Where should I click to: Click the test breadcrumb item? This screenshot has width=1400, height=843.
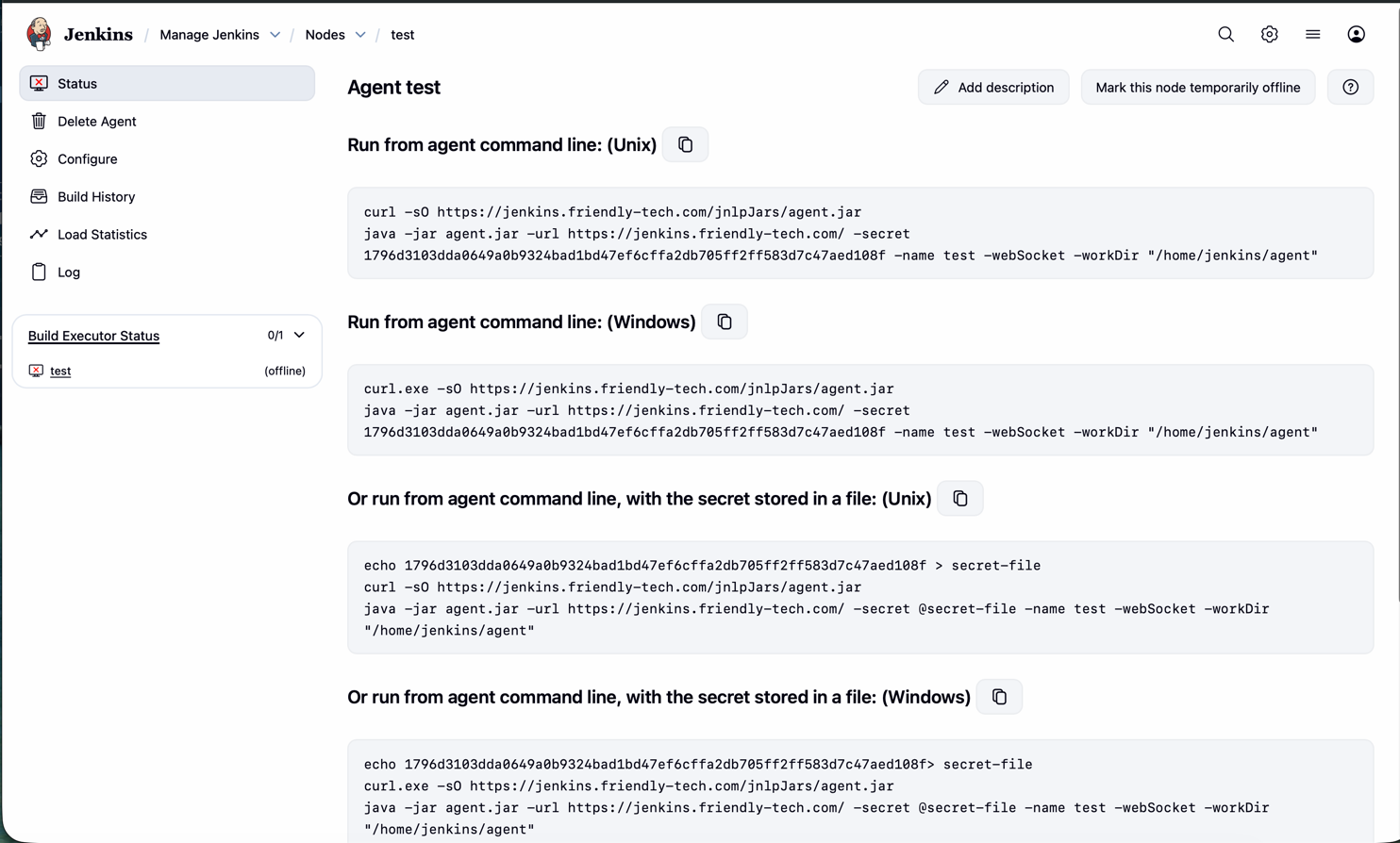[x=402, y=35]
